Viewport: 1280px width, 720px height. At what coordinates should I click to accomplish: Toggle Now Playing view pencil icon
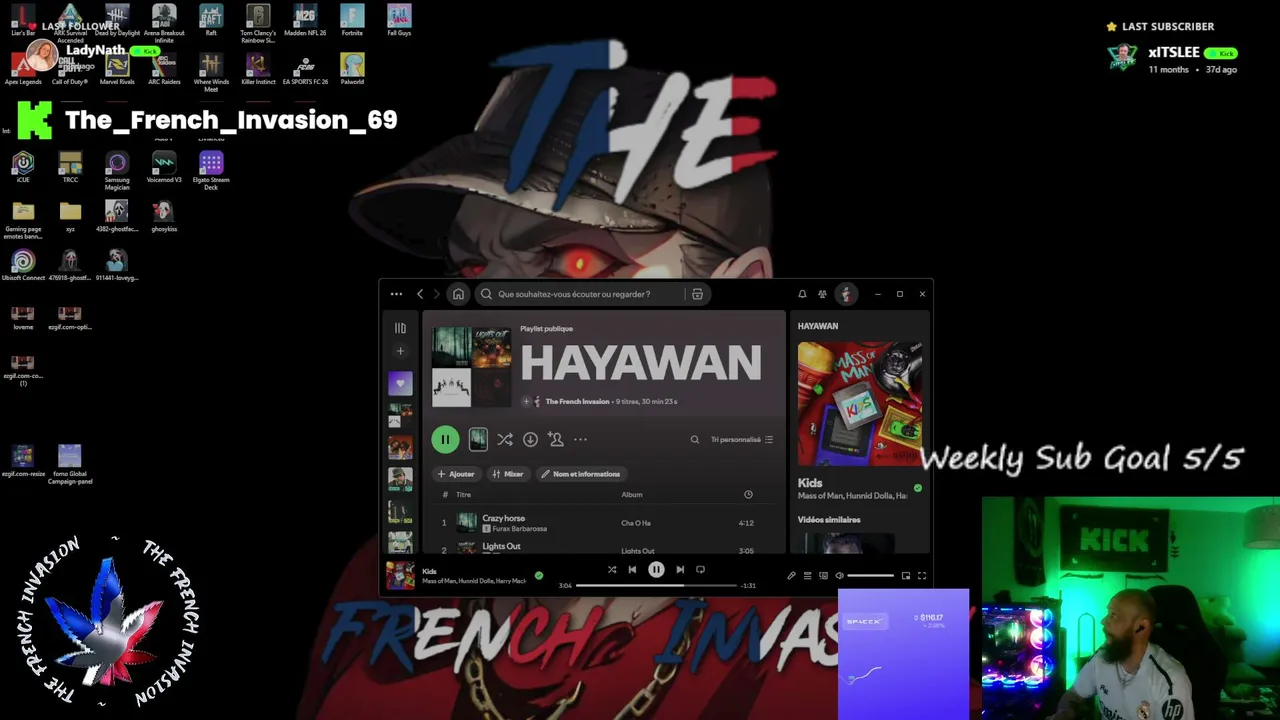[x=791, y=575]
